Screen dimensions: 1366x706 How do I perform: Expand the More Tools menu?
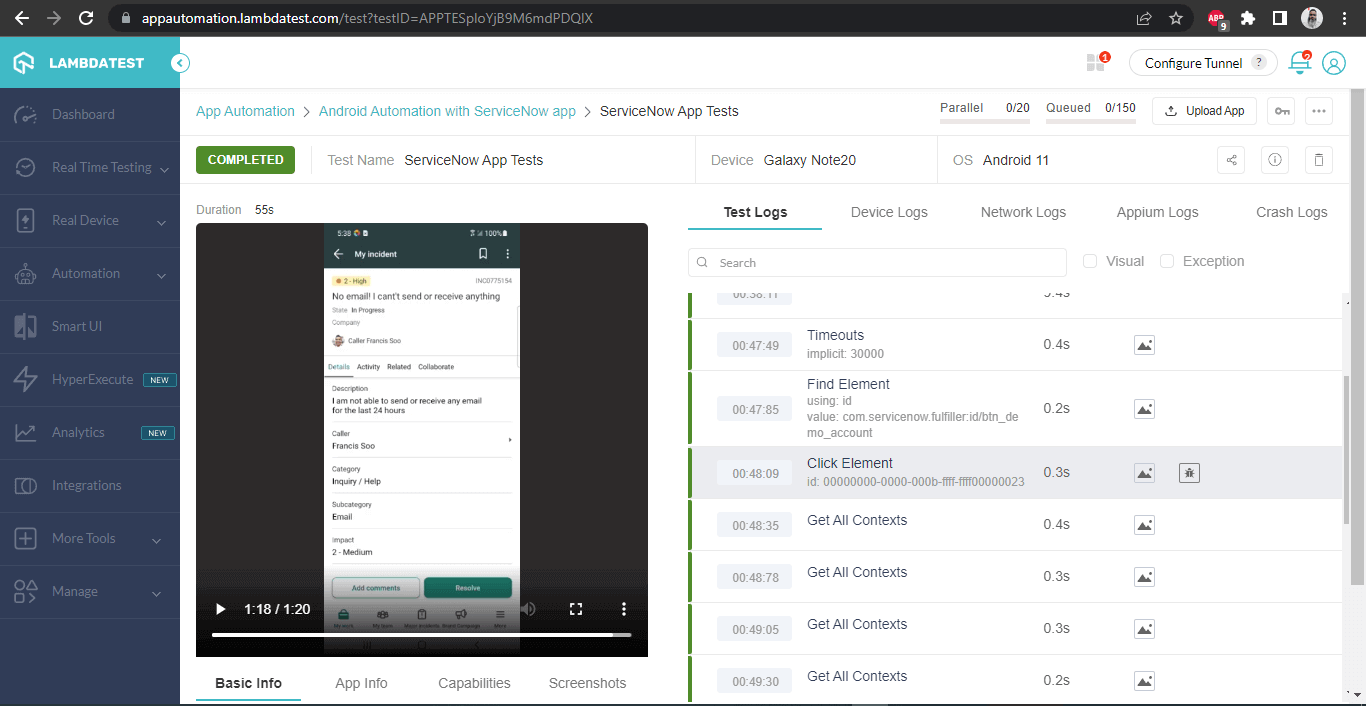(x=85, y=538)
